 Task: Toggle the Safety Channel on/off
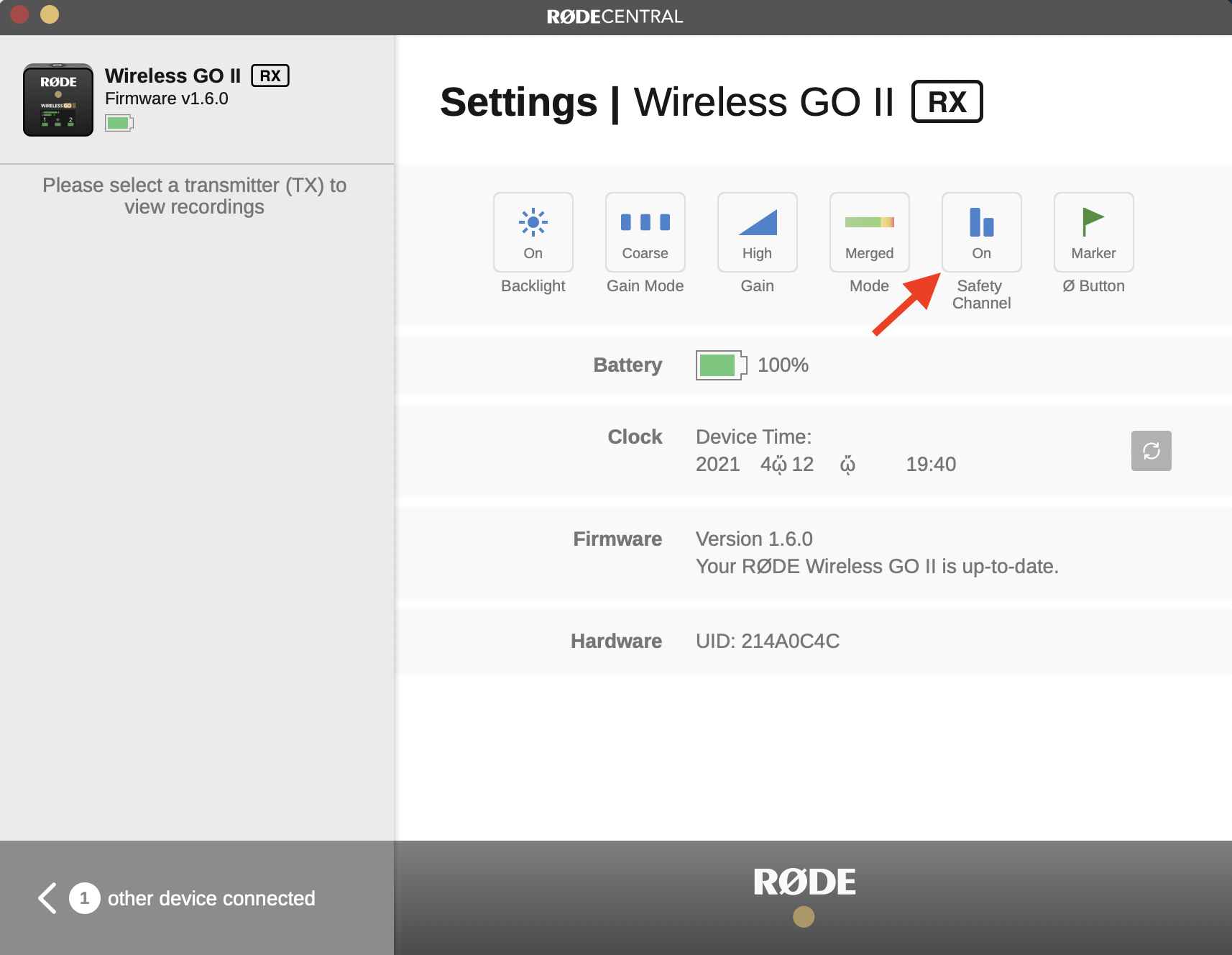pos(982,232)
